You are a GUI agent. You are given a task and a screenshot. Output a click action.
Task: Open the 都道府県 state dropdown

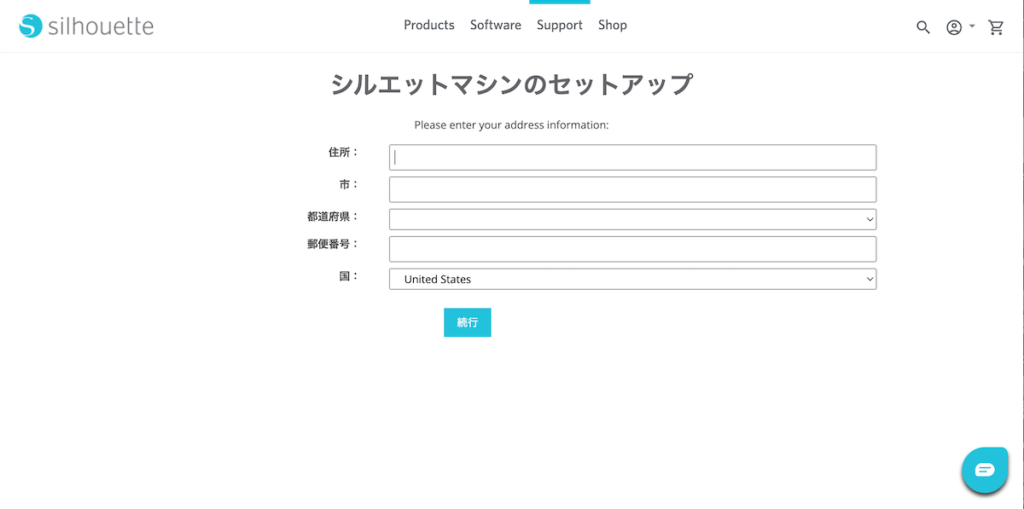pos(632,219)
